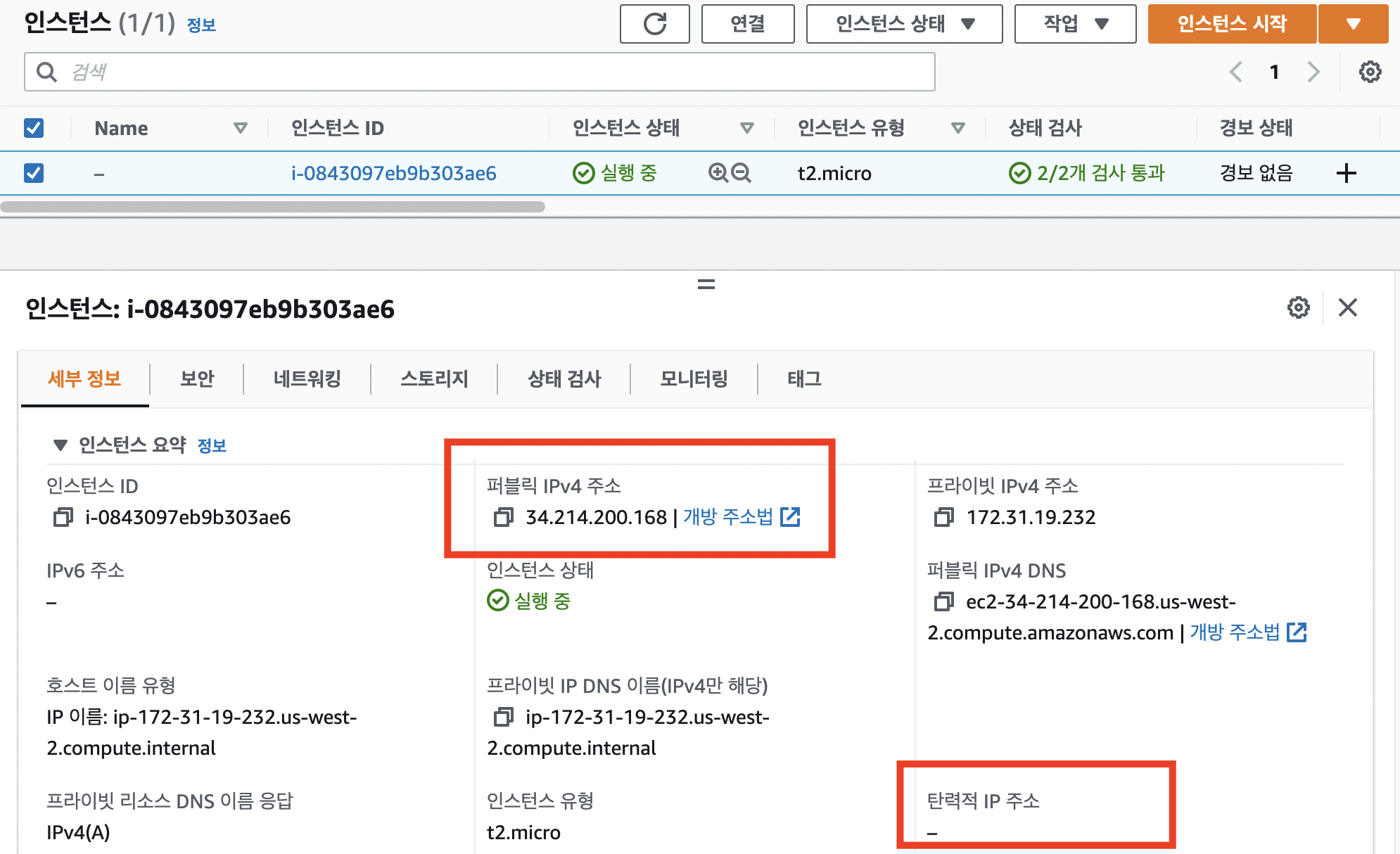Screen dimensions: 1400x854
Task: Switch to the 모니터링 tab
Action: pyautogui.click(x=693, y=379)
